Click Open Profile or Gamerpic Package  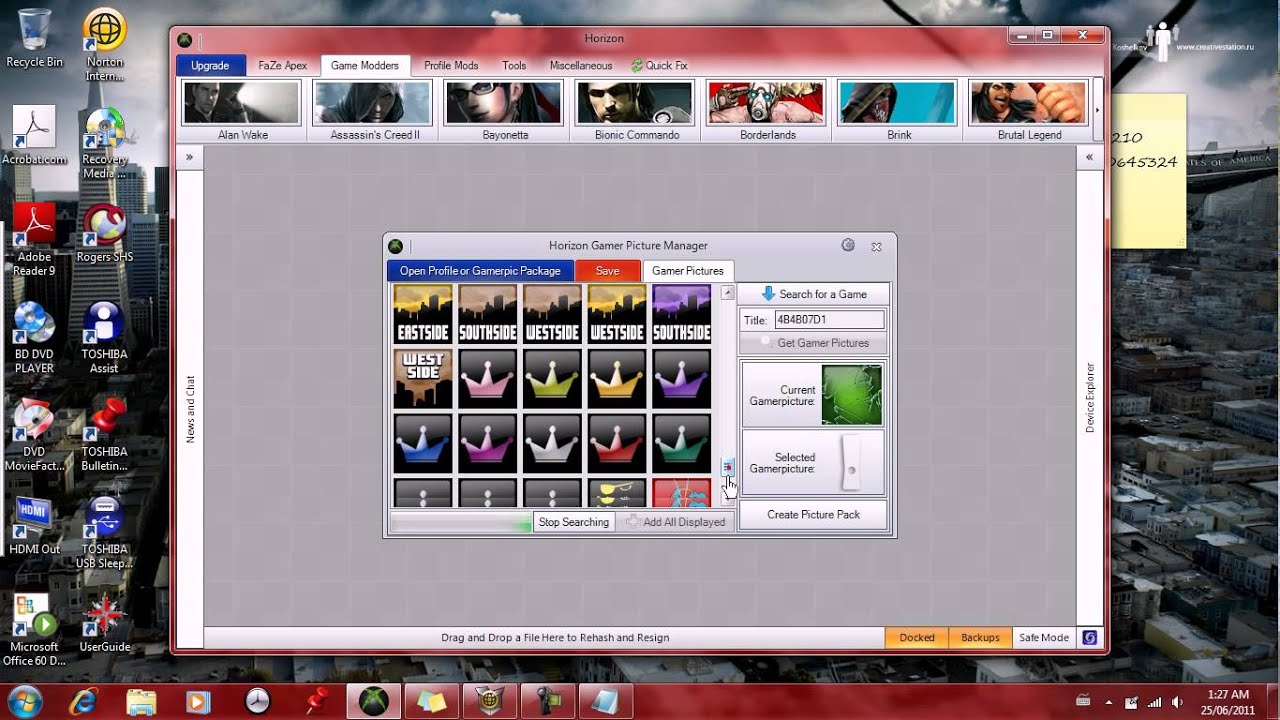coord(480,271)
